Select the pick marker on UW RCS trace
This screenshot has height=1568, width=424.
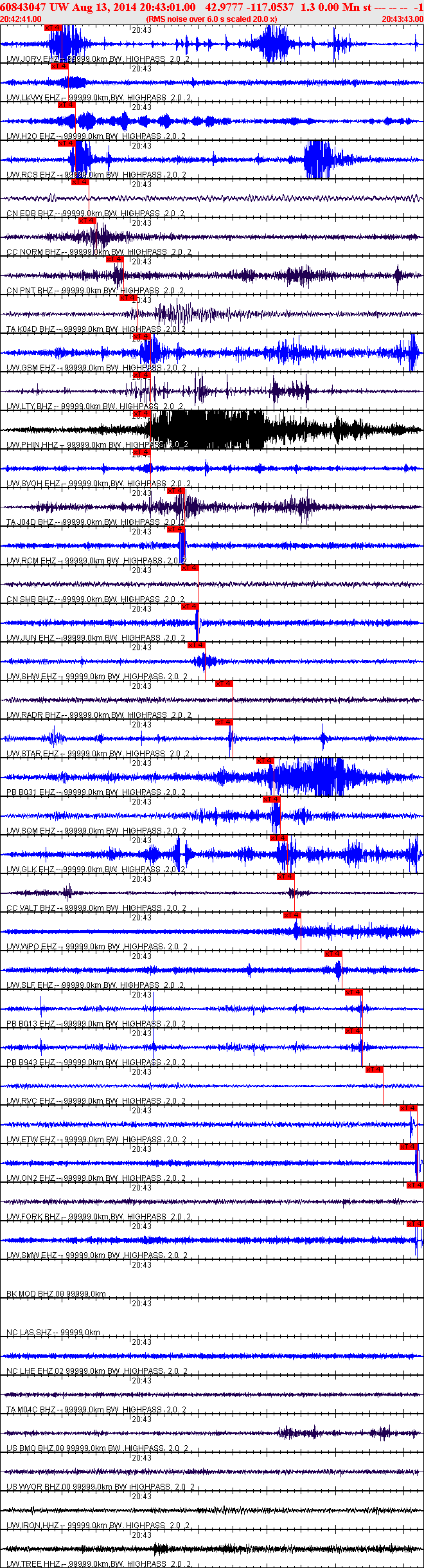(x=67, y=143)
